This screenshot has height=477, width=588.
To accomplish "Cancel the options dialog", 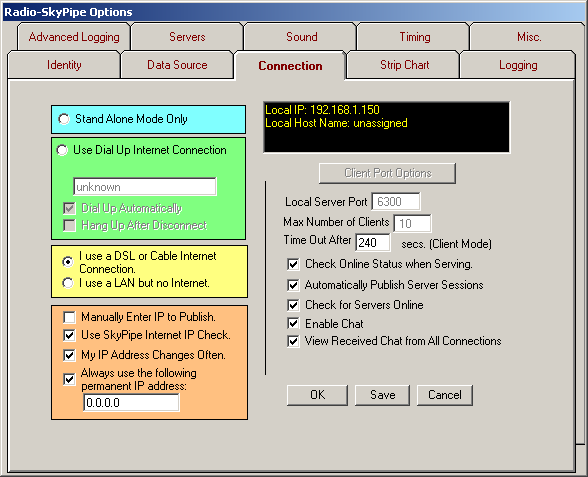I will tap(445, 395).
